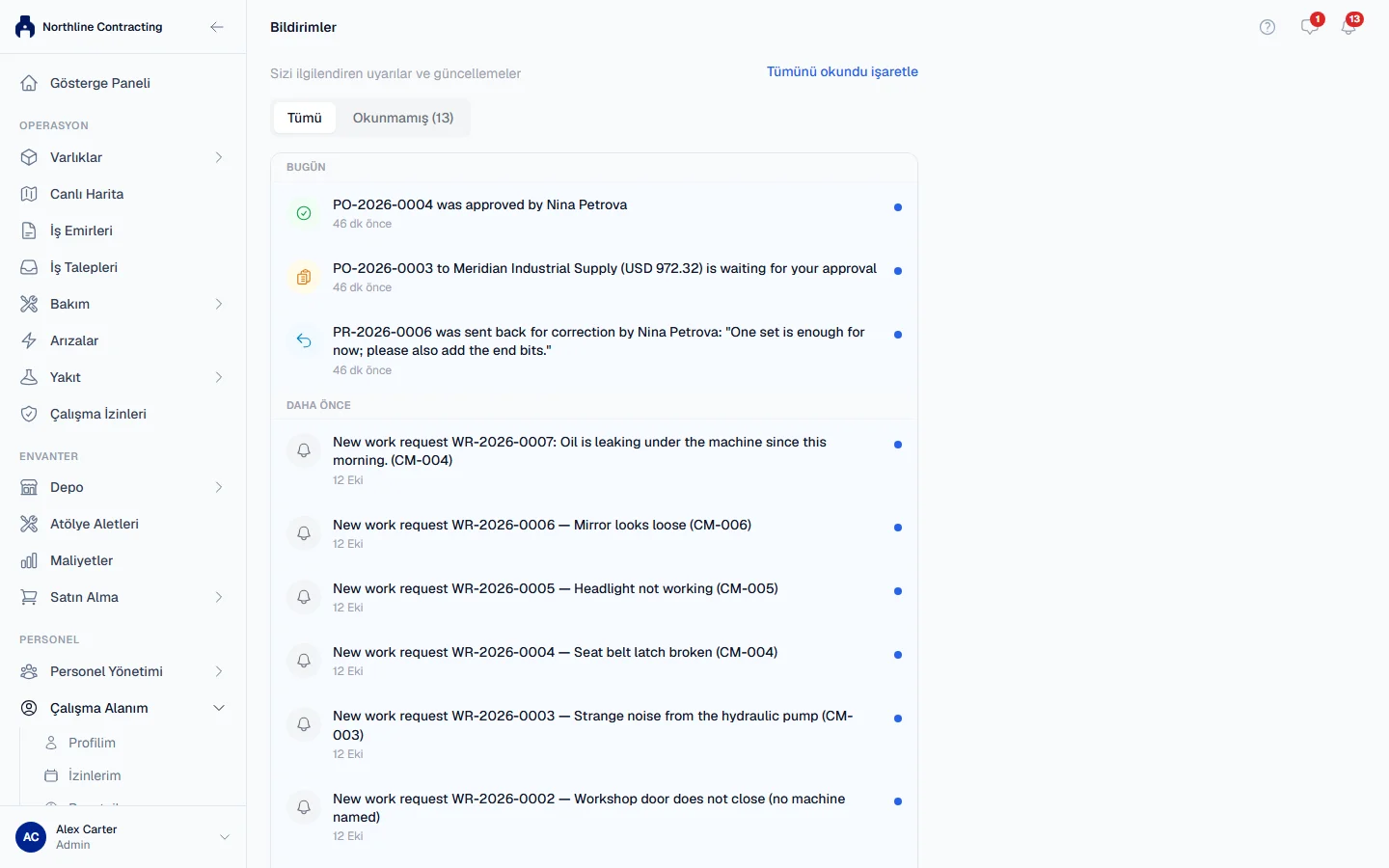Click the İş Talepleri inbox icon
Screen dimensions: 1389x868
click(29, 267)
